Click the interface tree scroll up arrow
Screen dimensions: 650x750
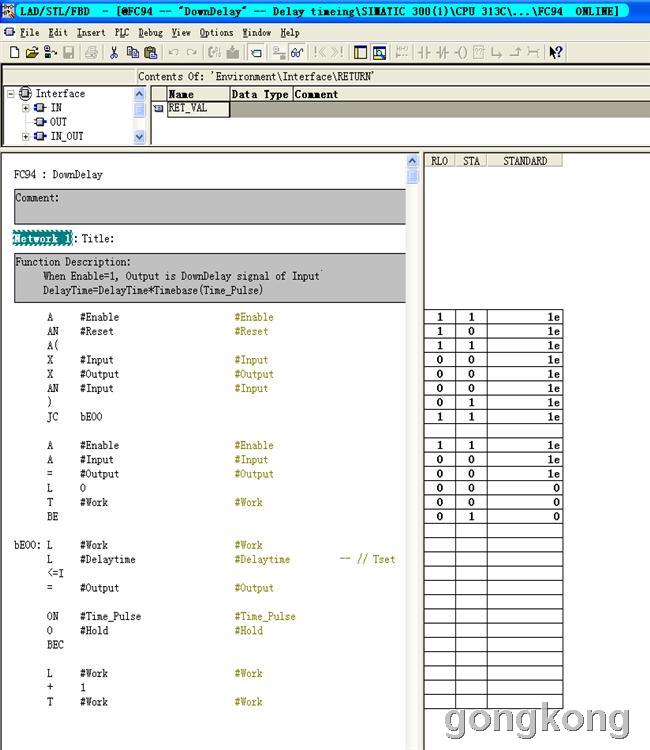tap(139, 94)
